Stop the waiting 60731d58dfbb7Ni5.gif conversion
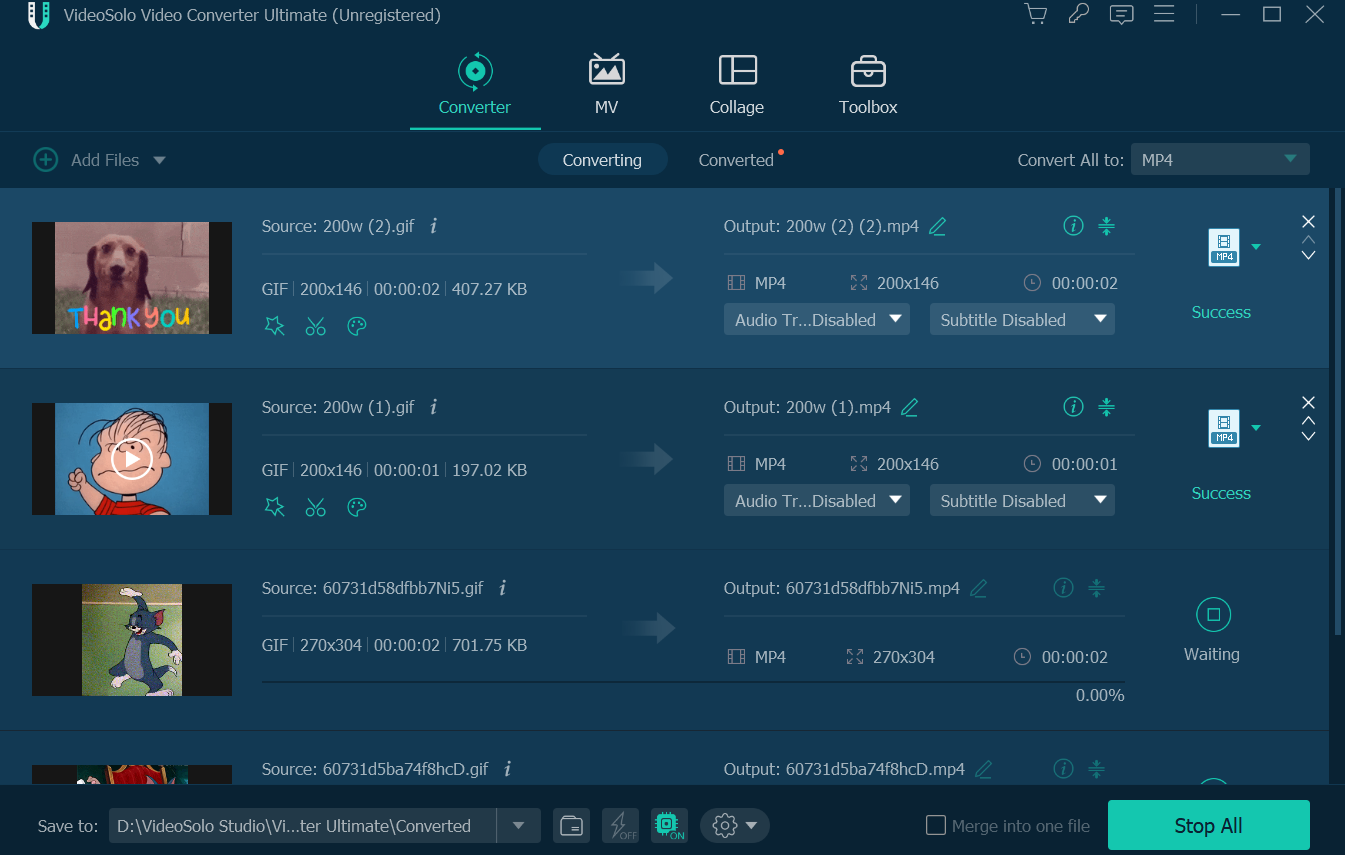 click(1213, 615)
